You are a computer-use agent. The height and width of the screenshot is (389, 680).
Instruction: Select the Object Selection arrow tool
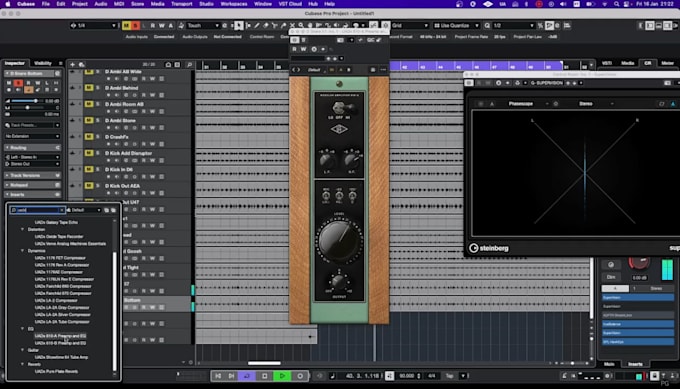(239, 26)
